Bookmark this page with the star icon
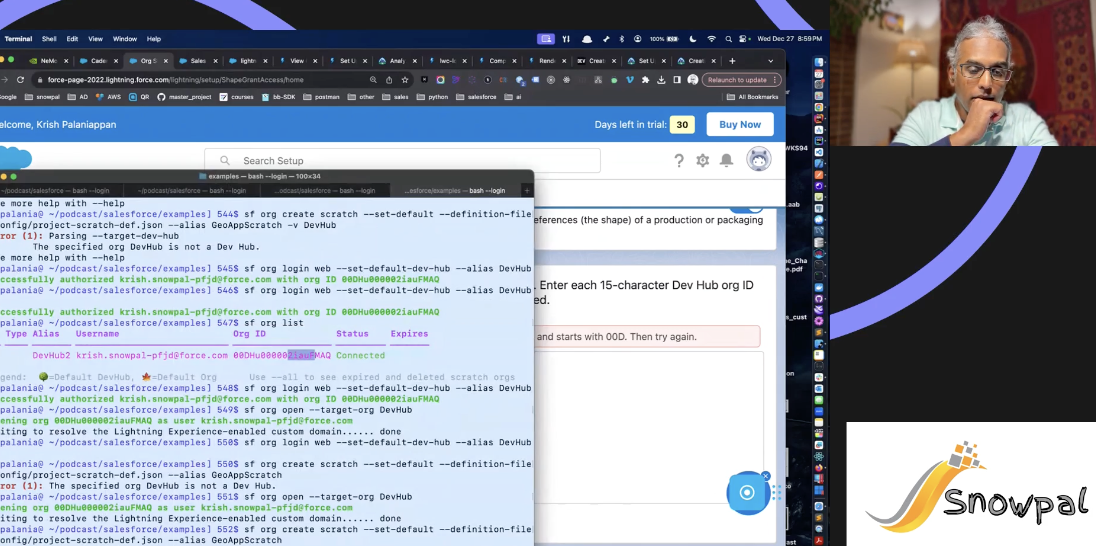 click(405, 80)
